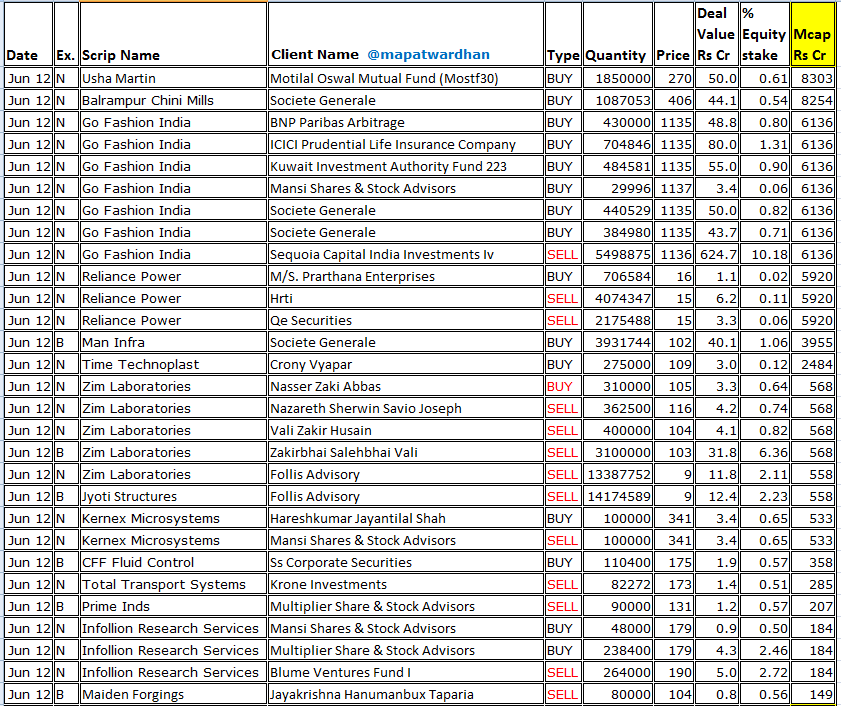
Task: Click the 'Time Technoplast' scrip cell
Action: (173, 364)
